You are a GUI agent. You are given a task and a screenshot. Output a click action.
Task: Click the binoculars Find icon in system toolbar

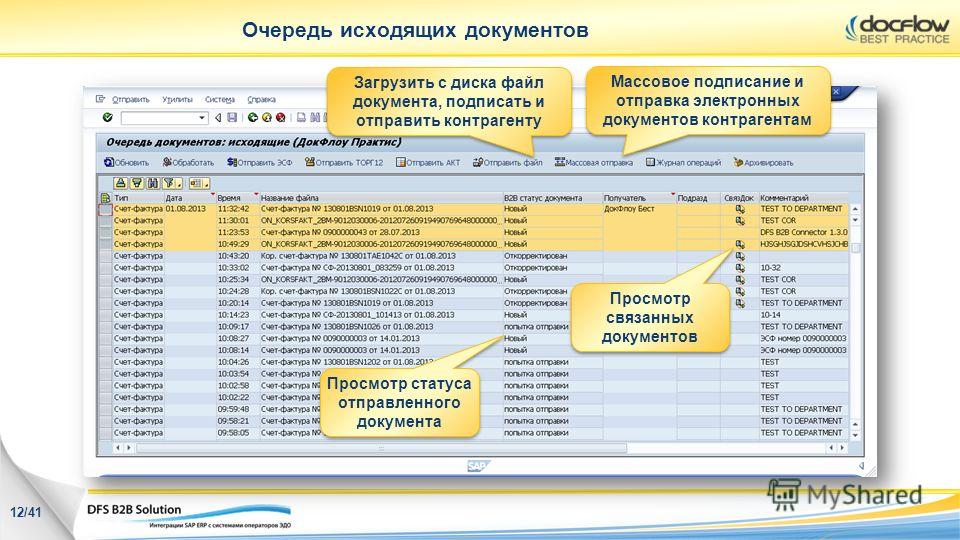coord(315,118)
